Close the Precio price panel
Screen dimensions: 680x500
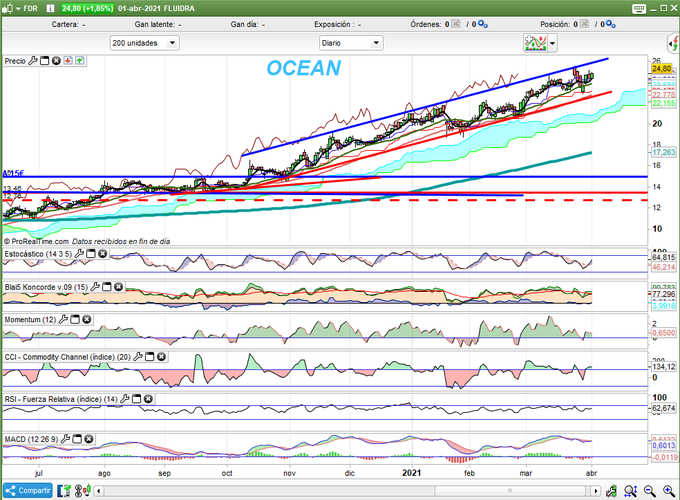(56, 61)
